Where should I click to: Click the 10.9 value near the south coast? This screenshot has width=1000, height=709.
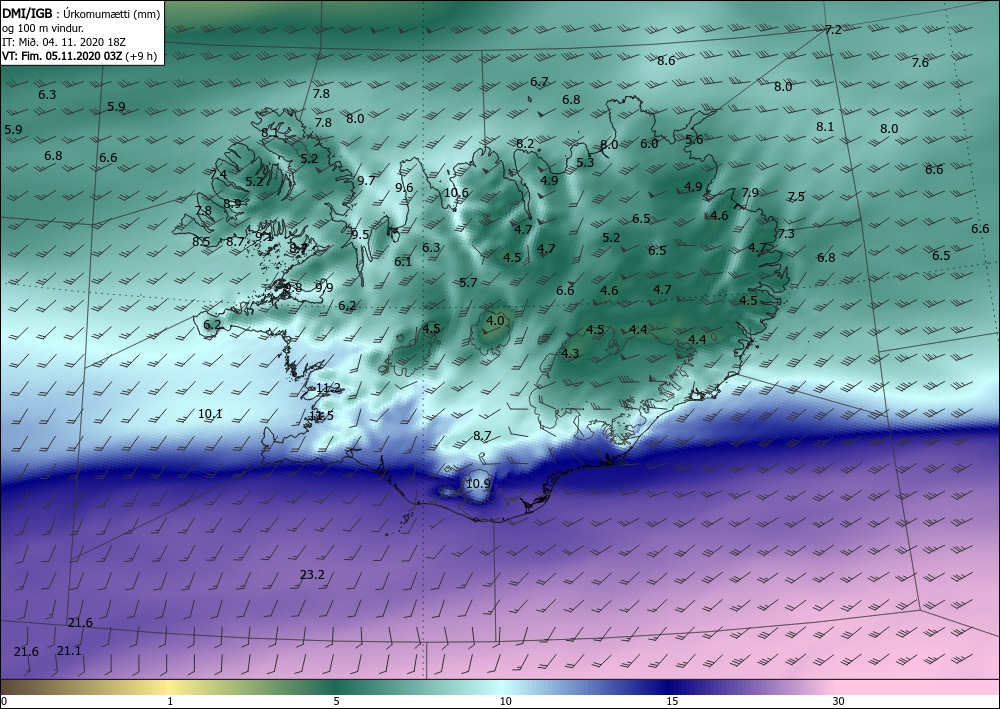[478, 483]
